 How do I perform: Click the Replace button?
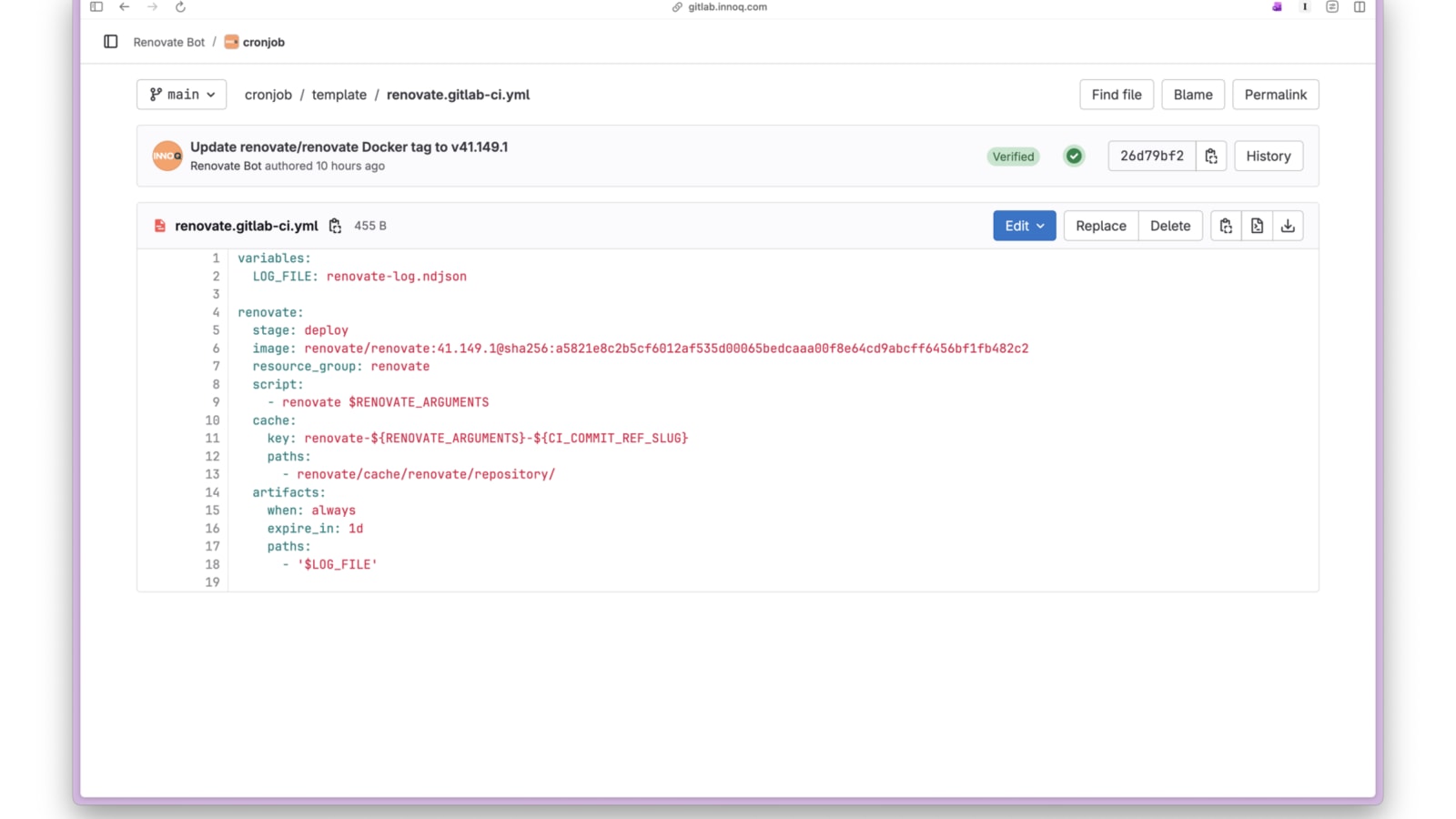tap(1101, 226)
